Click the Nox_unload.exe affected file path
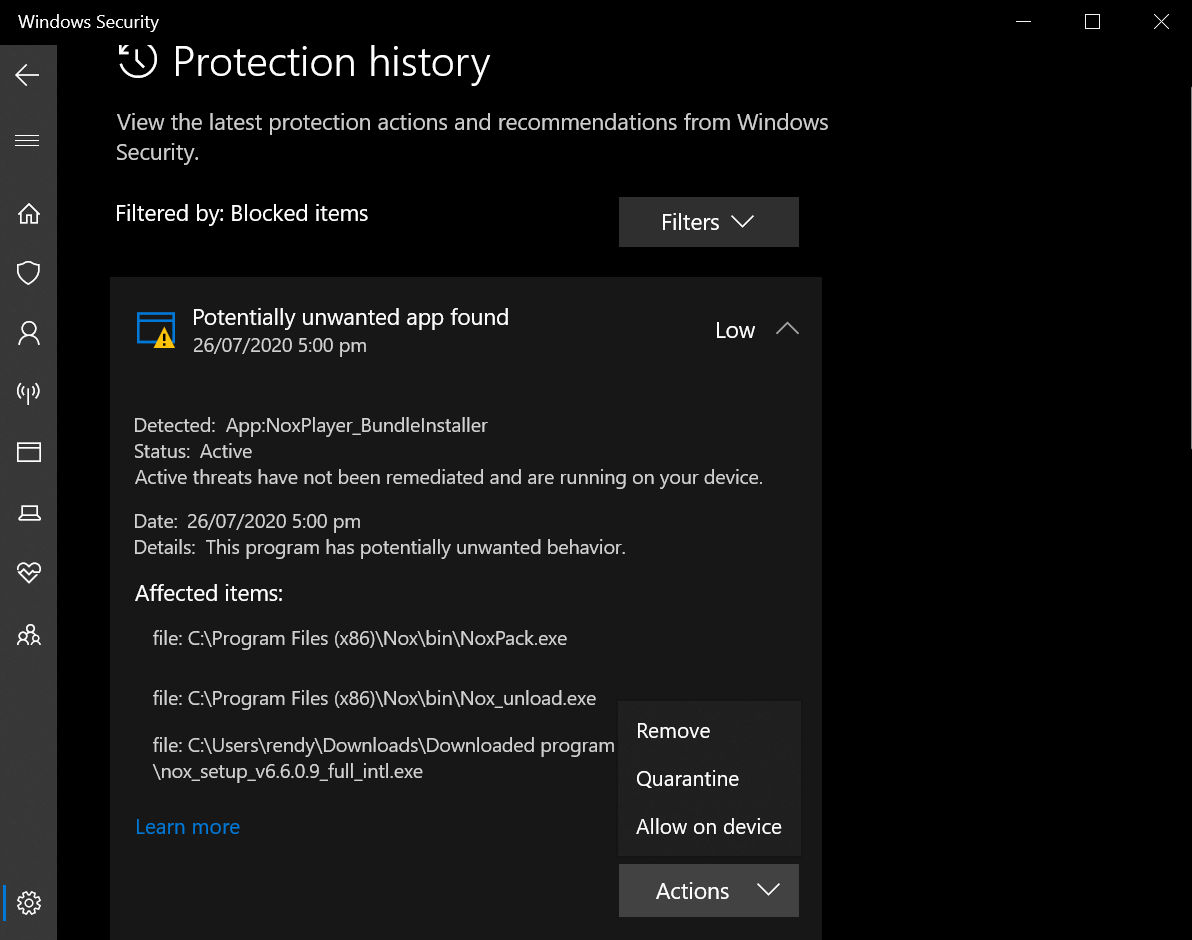Image resolution: width=1192 pixels, height=940 pixels. pos(374,698)
